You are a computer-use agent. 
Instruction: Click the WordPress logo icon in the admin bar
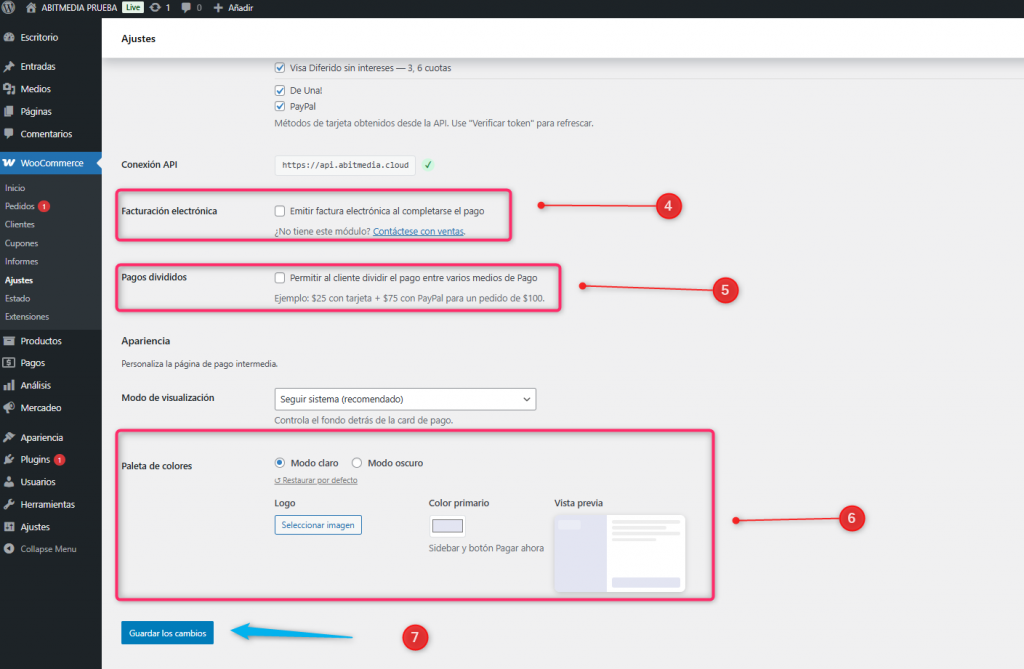tap(10, 8)
